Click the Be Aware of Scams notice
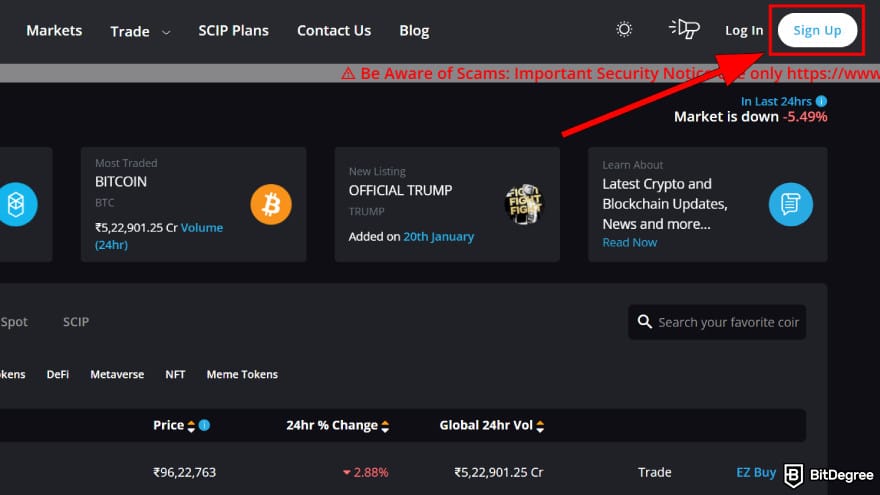This screenshot has width=880, height=495. [x=610, y=74]
